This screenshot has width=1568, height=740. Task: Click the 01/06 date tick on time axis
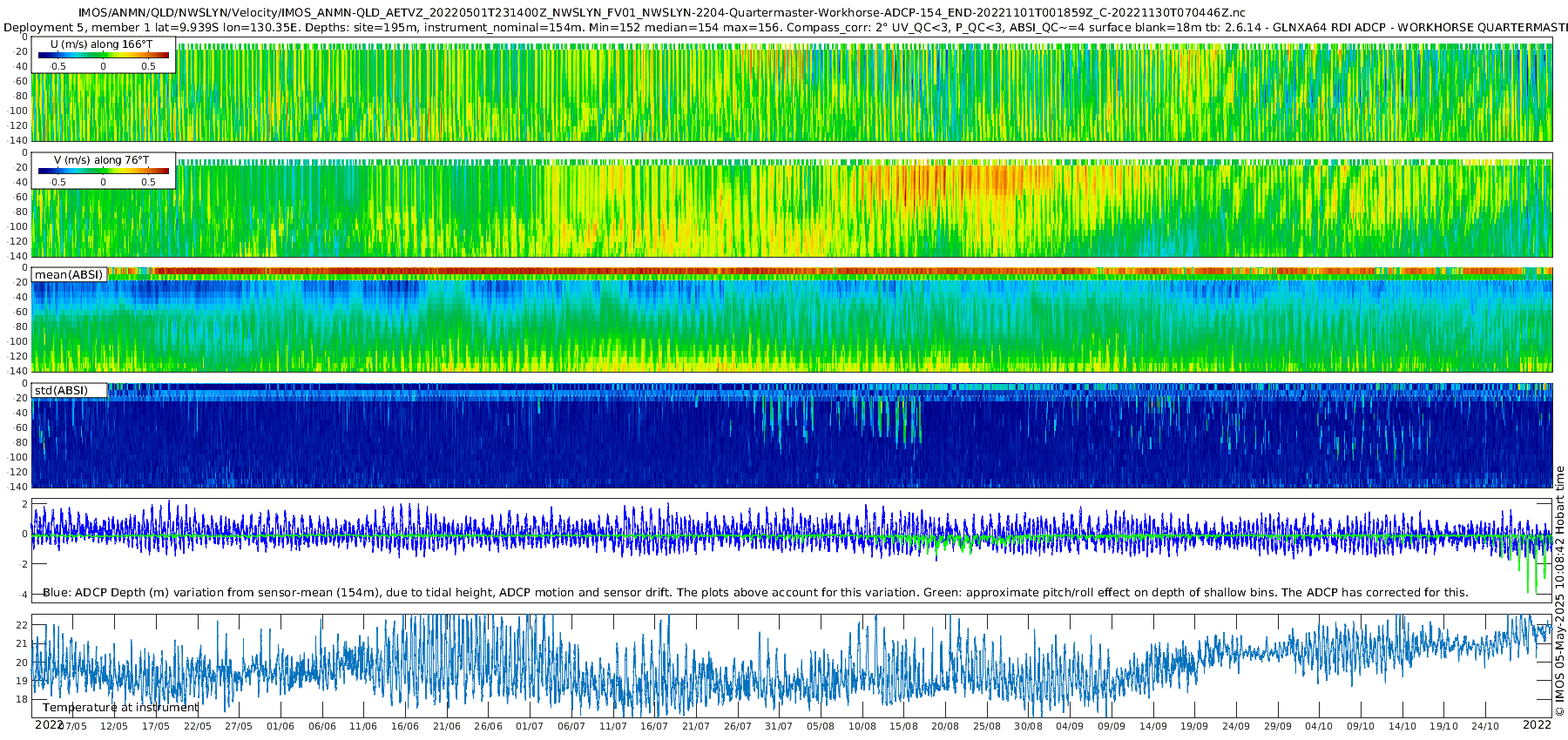coord(280,726)
